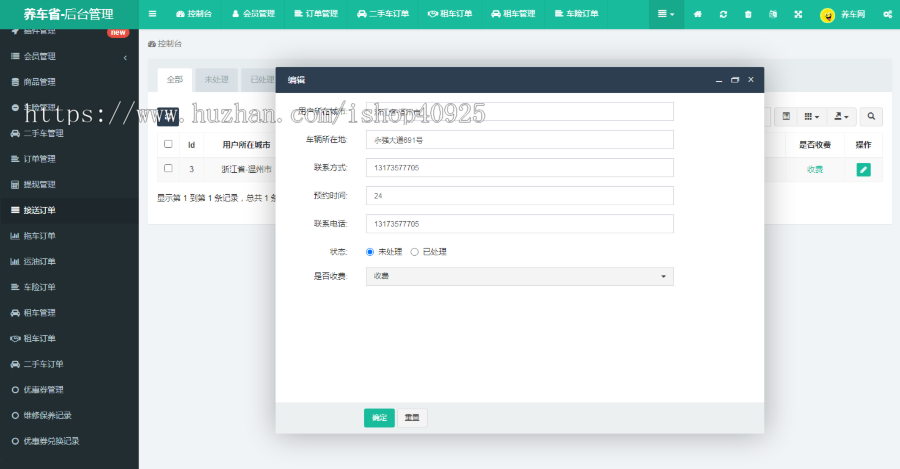The image size is (900, 469).
Task: Select the 未处理 status radio button
Action: 370,252
